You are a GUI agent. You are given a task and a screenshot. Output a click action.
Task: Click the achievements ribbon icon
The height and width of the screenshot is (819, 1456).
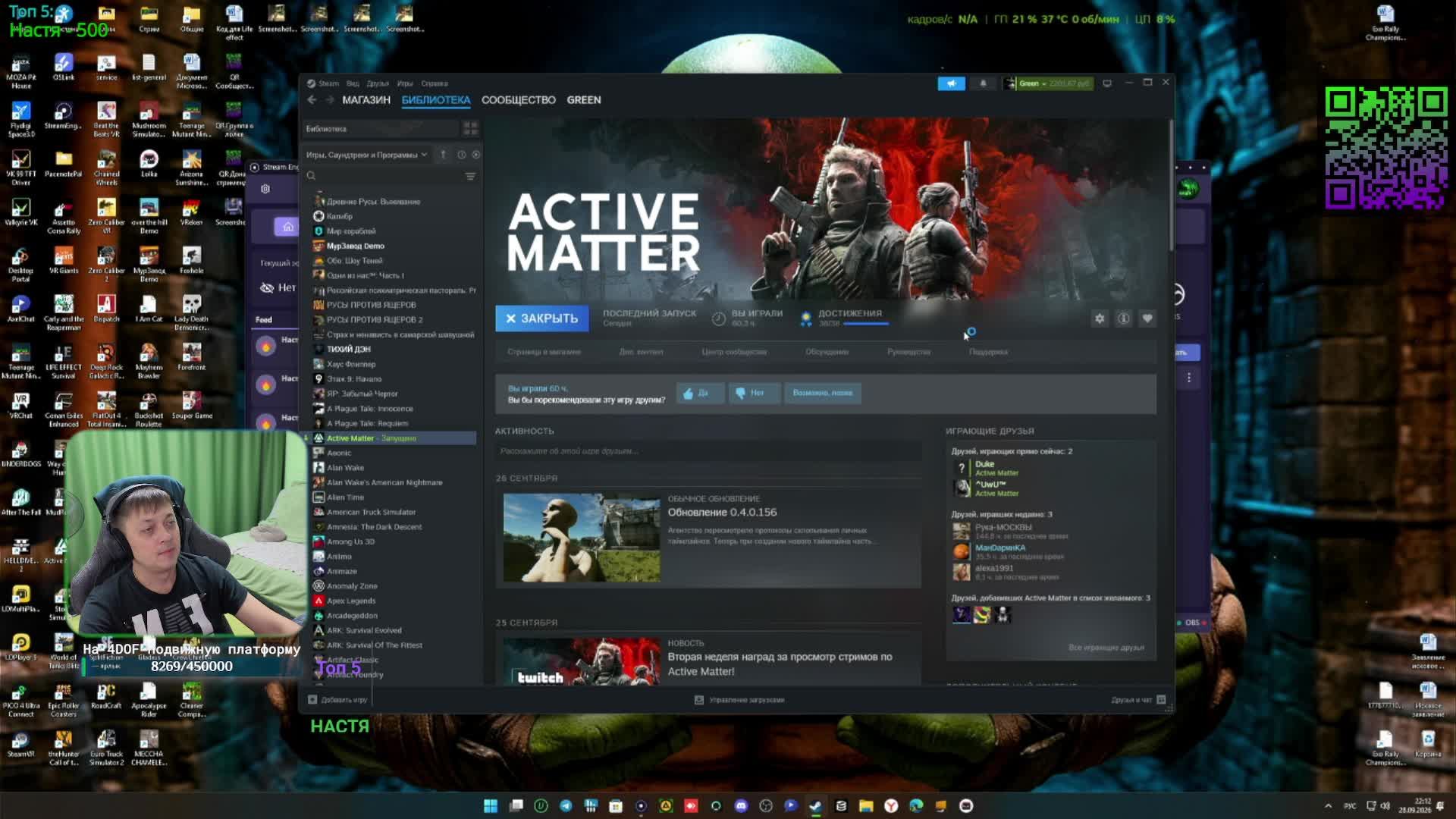point(806,318)
